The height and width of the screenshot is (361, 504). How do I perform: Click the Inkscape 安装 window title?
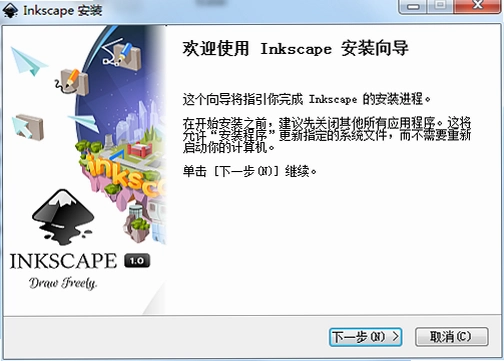(62, 11)
